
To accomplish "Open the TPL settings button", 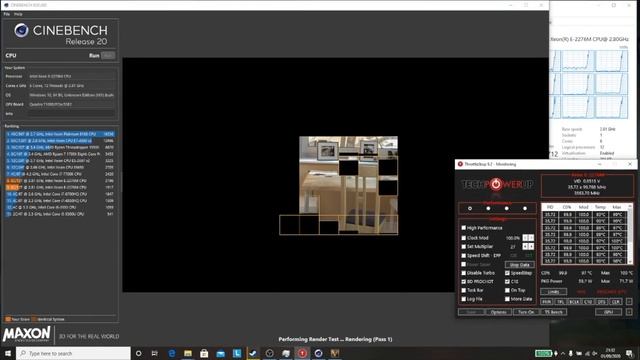I will pyautogui.click(x=560, y=302).
